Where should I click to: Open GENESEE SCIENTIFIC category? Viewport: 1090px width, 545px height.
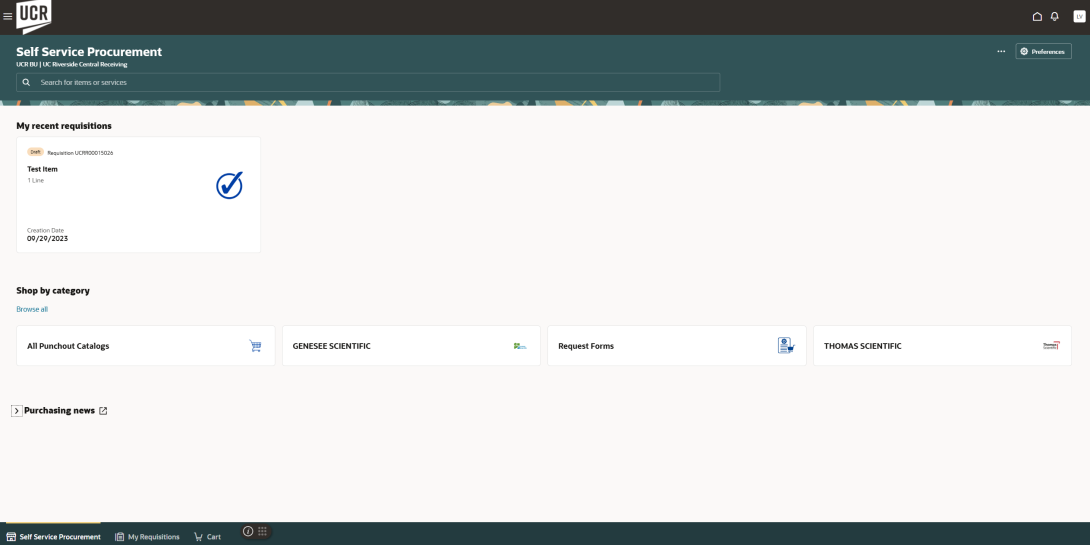(x=411, y=345)
